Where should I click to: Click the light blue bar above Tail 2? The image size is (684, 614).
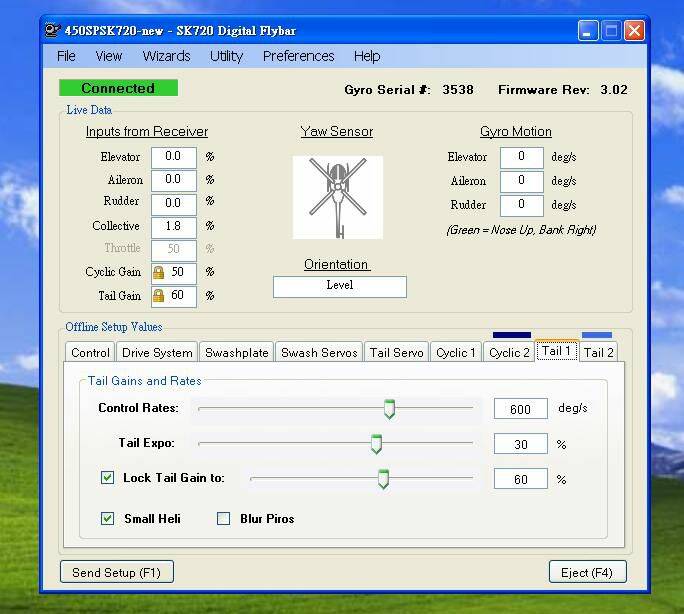597,335
